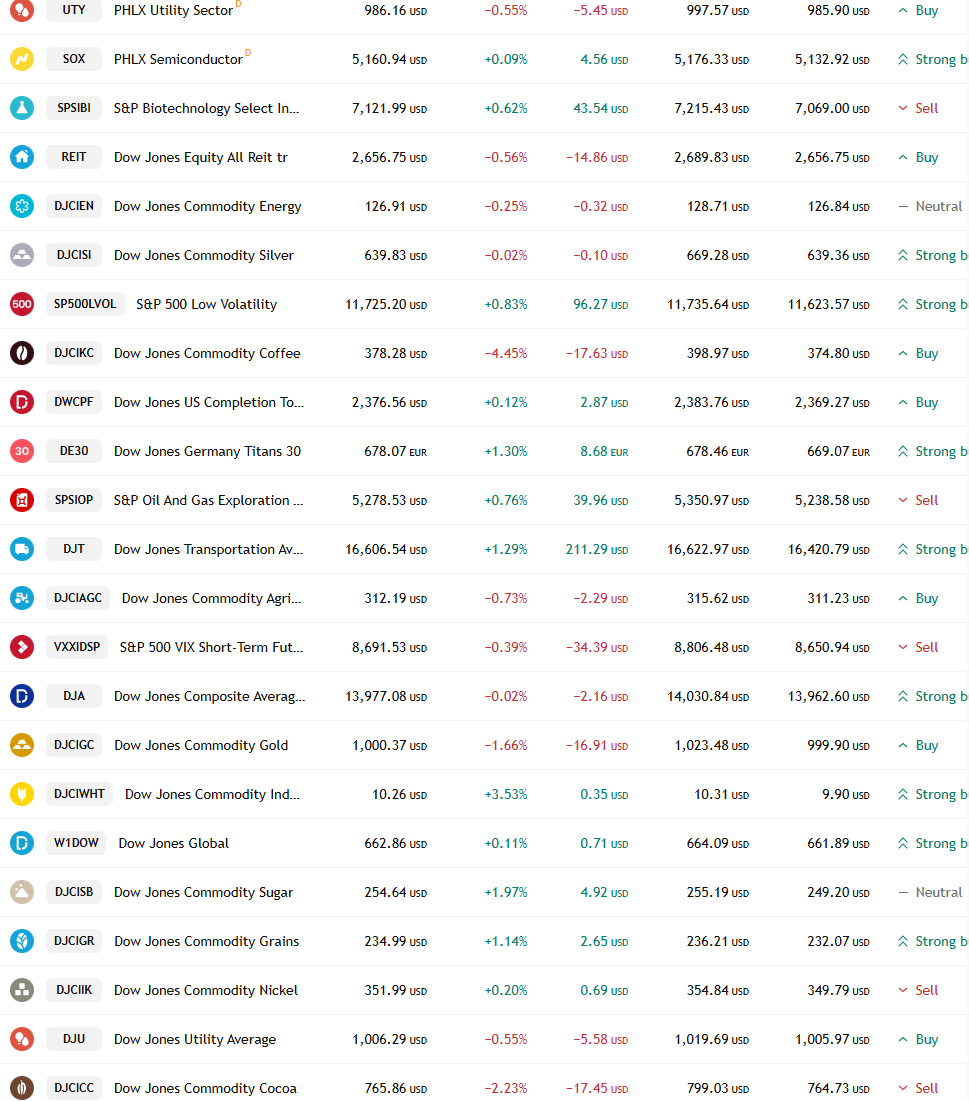Select the DJT ticker badge
This screenshot has width=969, height=1101.
74,549
